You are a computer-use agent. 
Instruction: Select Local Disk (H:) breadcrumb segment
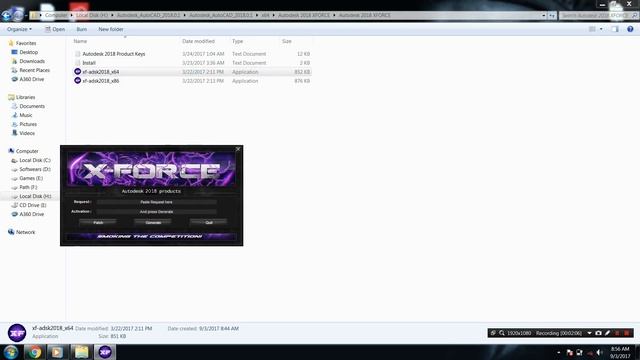point(92,16)
